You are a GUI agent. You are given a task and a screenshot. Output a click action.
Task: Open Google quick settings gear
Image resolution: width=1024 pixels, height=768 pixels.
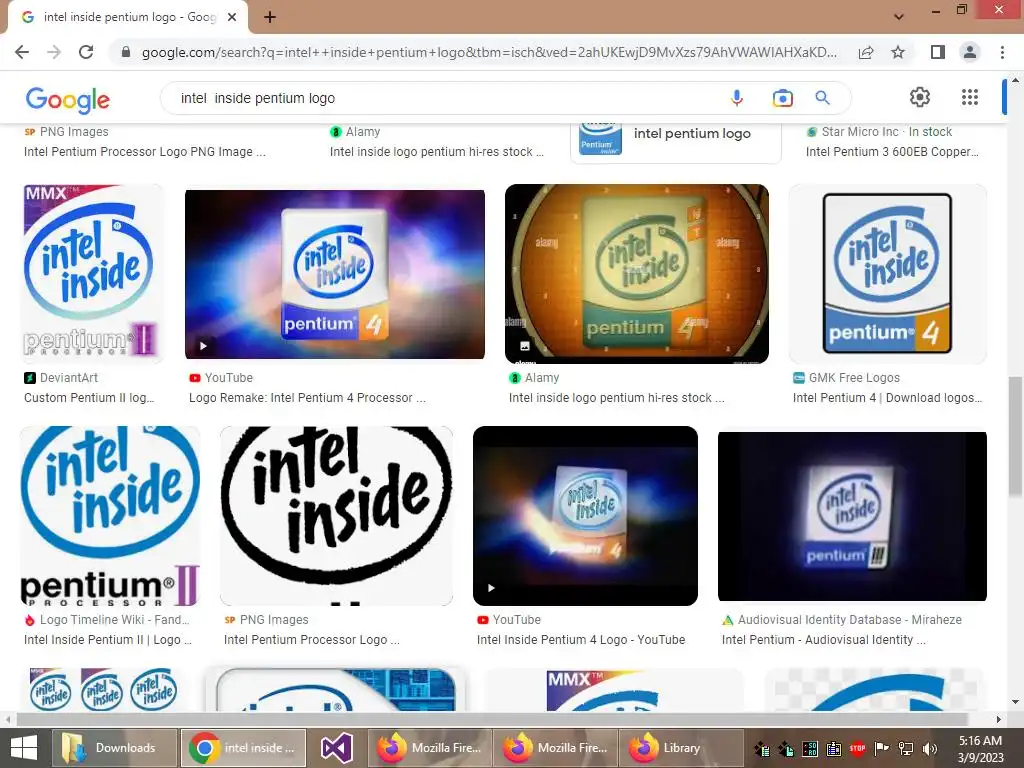tap(920, 97)
